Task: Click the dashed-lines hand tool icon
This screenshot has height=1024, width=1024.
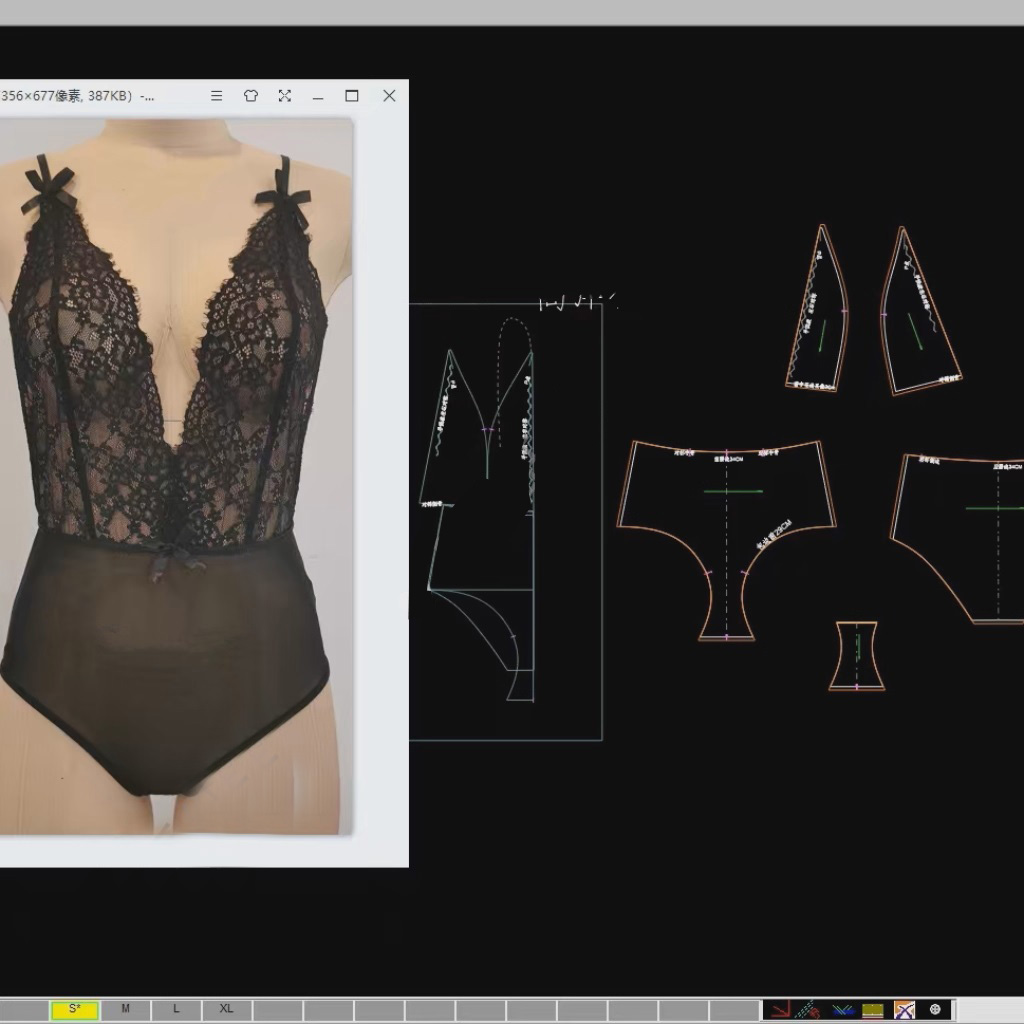Action: pyautogui.click(x=809, y=1010)
